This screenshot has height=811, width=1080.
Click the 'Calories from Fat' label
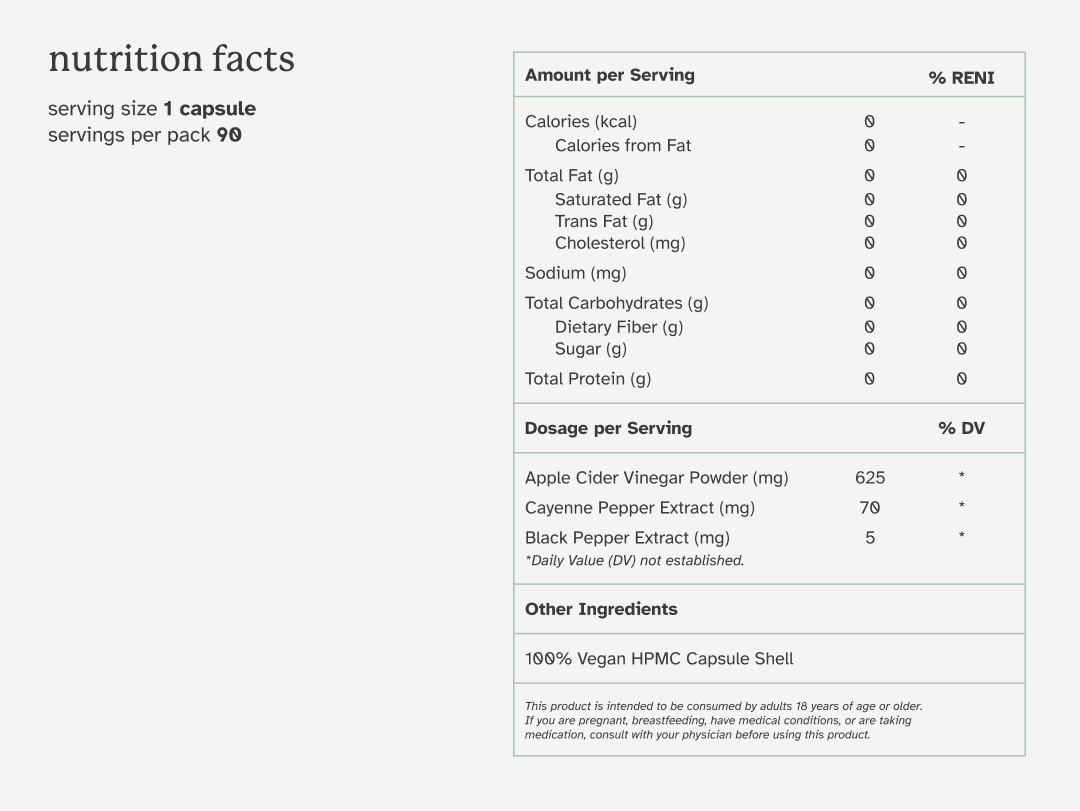click(x=623, y=145)
